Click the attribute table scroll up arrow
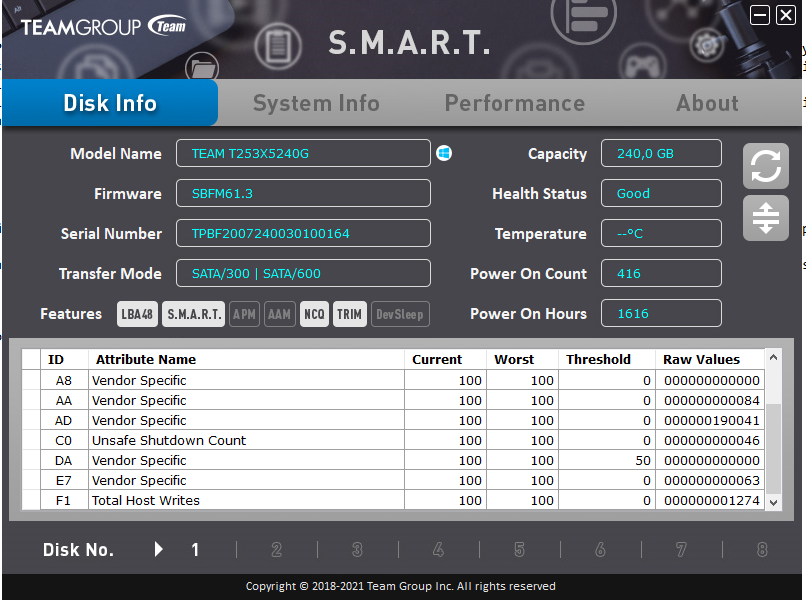The height and width of the screenshot is (601, 806). pos(773,357)
